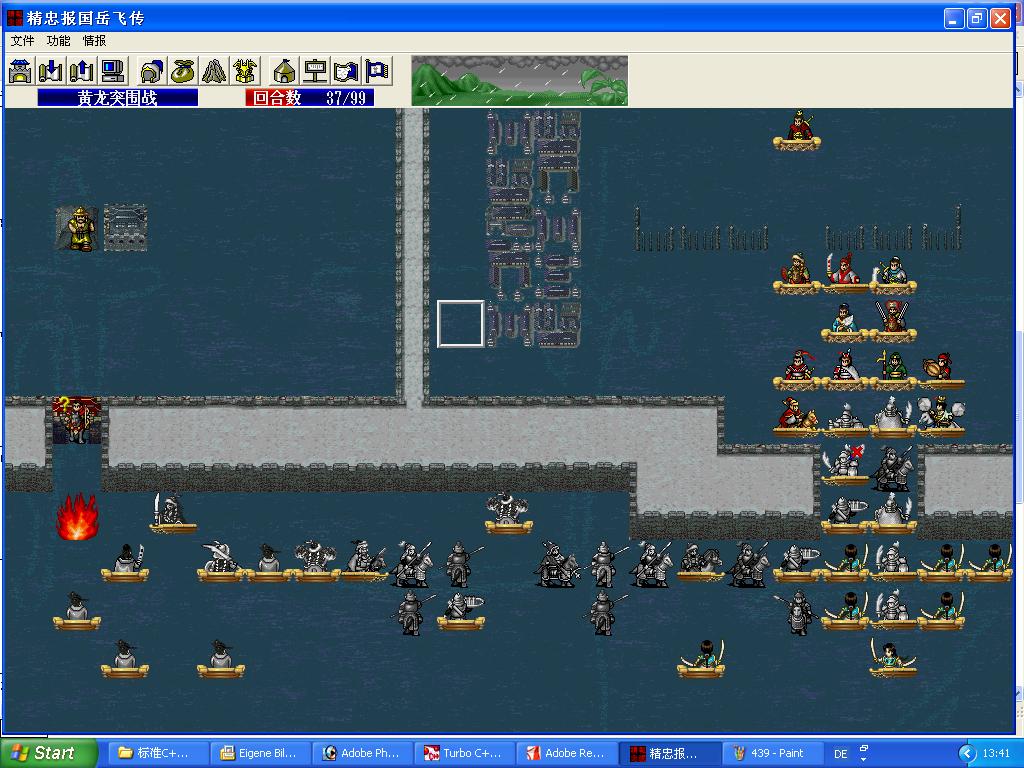The image size is (1024, 768).
Task: Click the white square map cursor
Action: coord(460,323)
